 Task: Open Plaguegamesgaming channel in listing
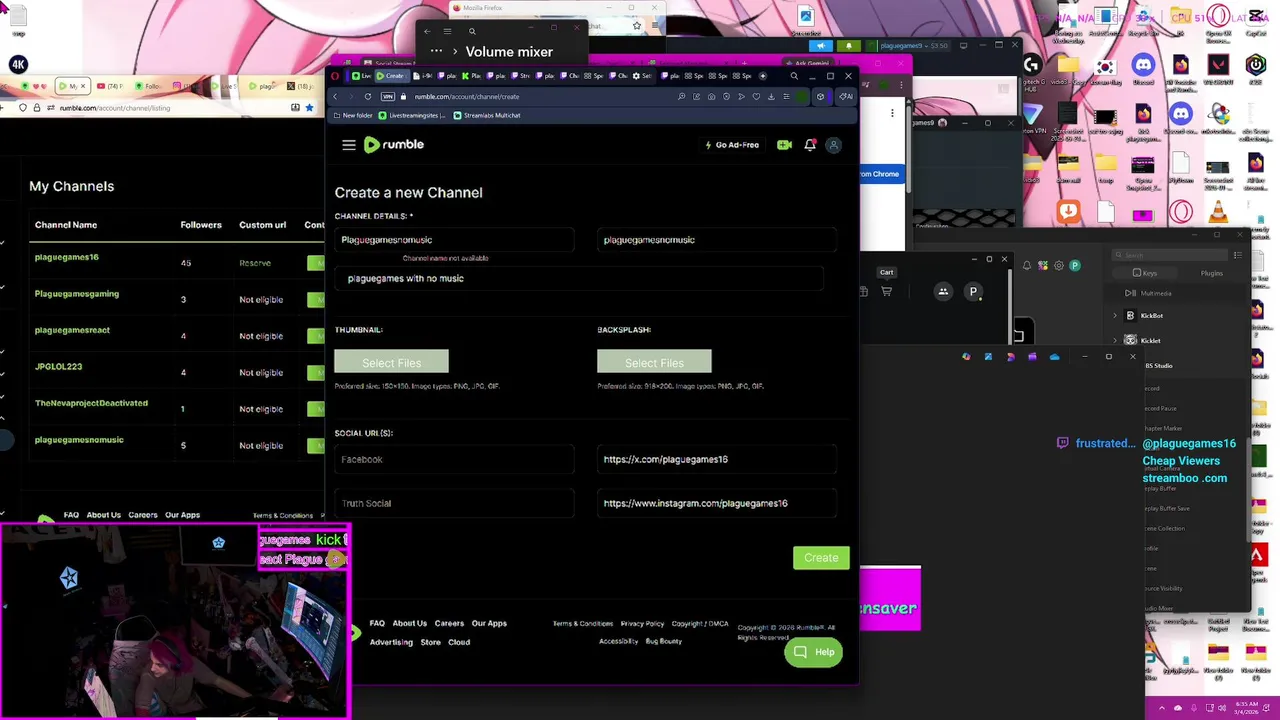pos(77,294)
